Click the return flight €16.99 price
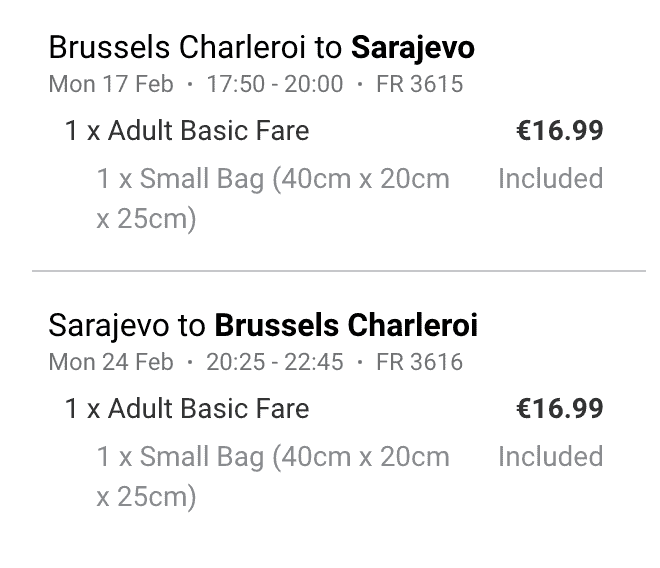This screenshot has width=660, height=568. tap(559, 409)
